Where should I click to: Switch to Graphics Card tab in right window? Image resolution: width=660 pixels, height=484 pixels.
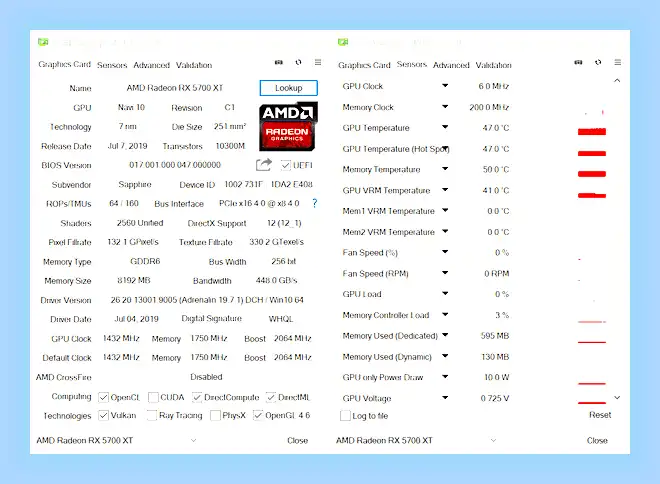(x=364, y=65)
